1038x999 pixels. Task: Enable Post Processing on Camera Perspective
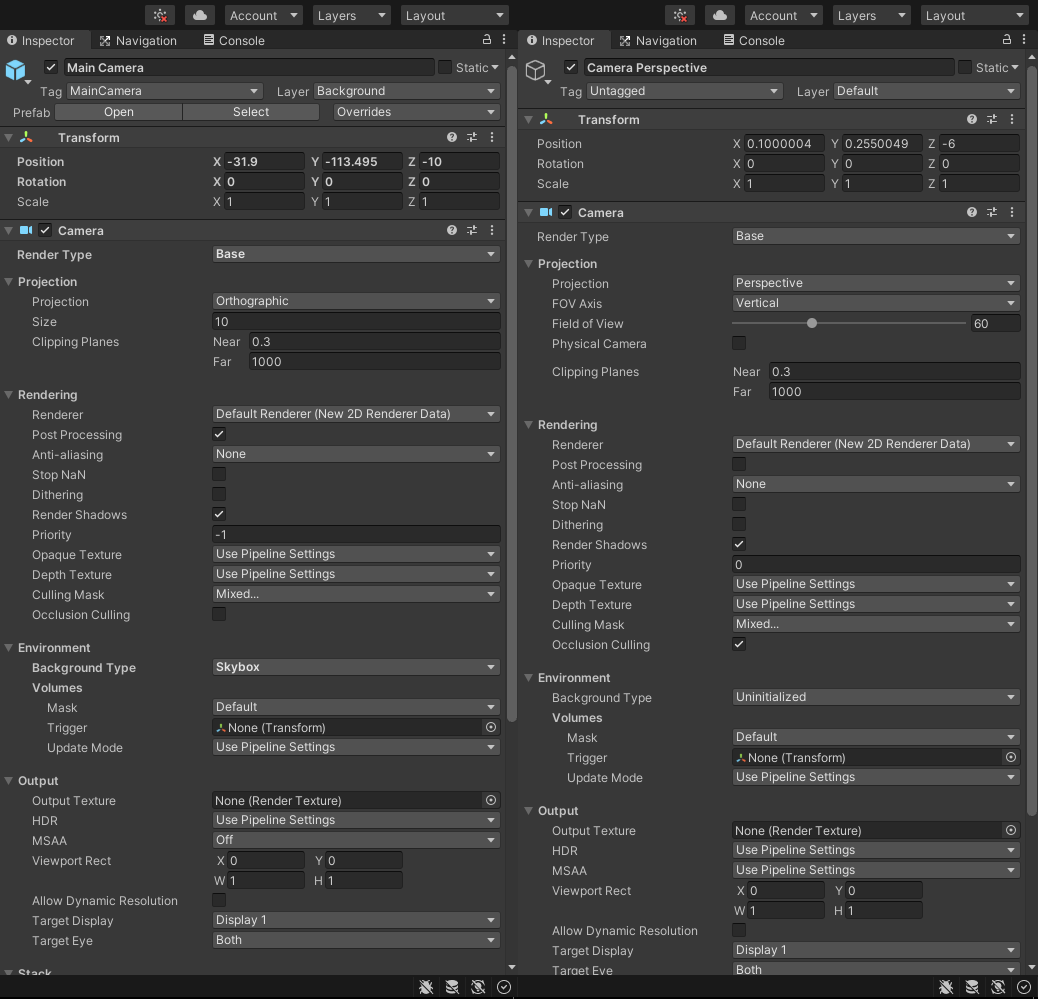coord(738,465)
